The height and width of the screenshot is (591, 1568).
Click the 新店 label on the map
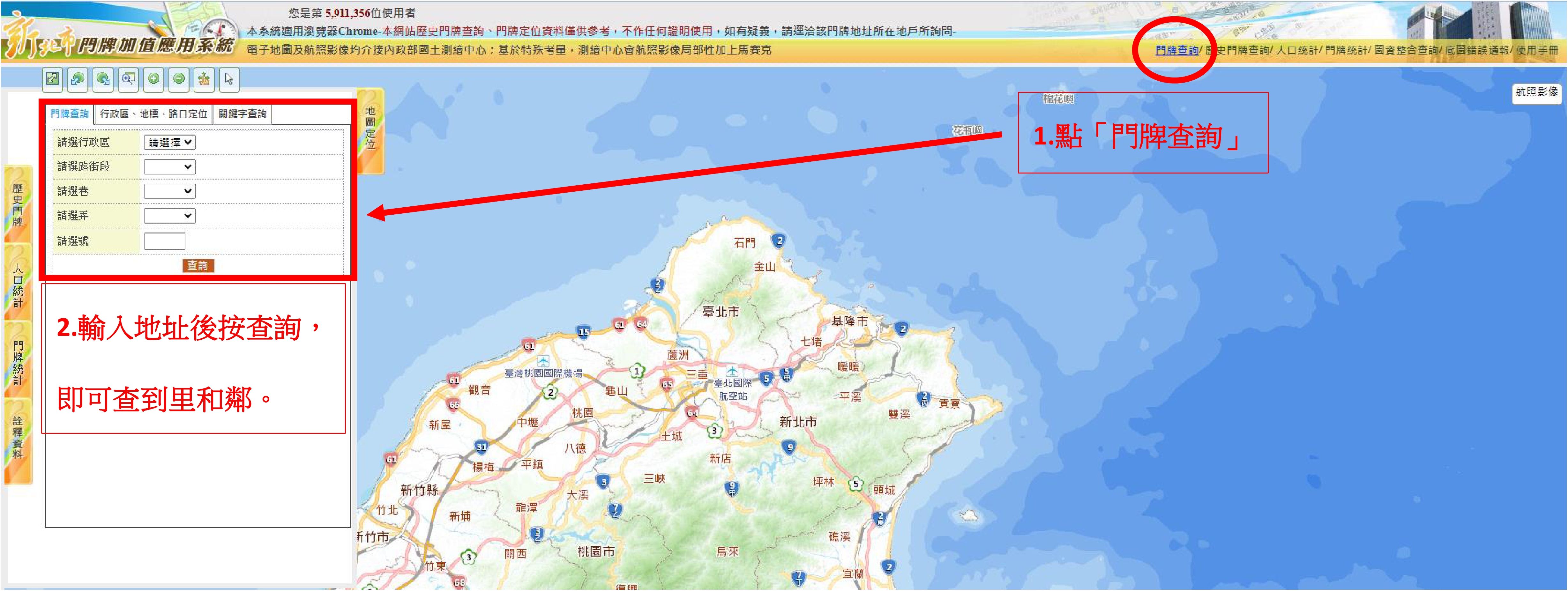[720, 459]
